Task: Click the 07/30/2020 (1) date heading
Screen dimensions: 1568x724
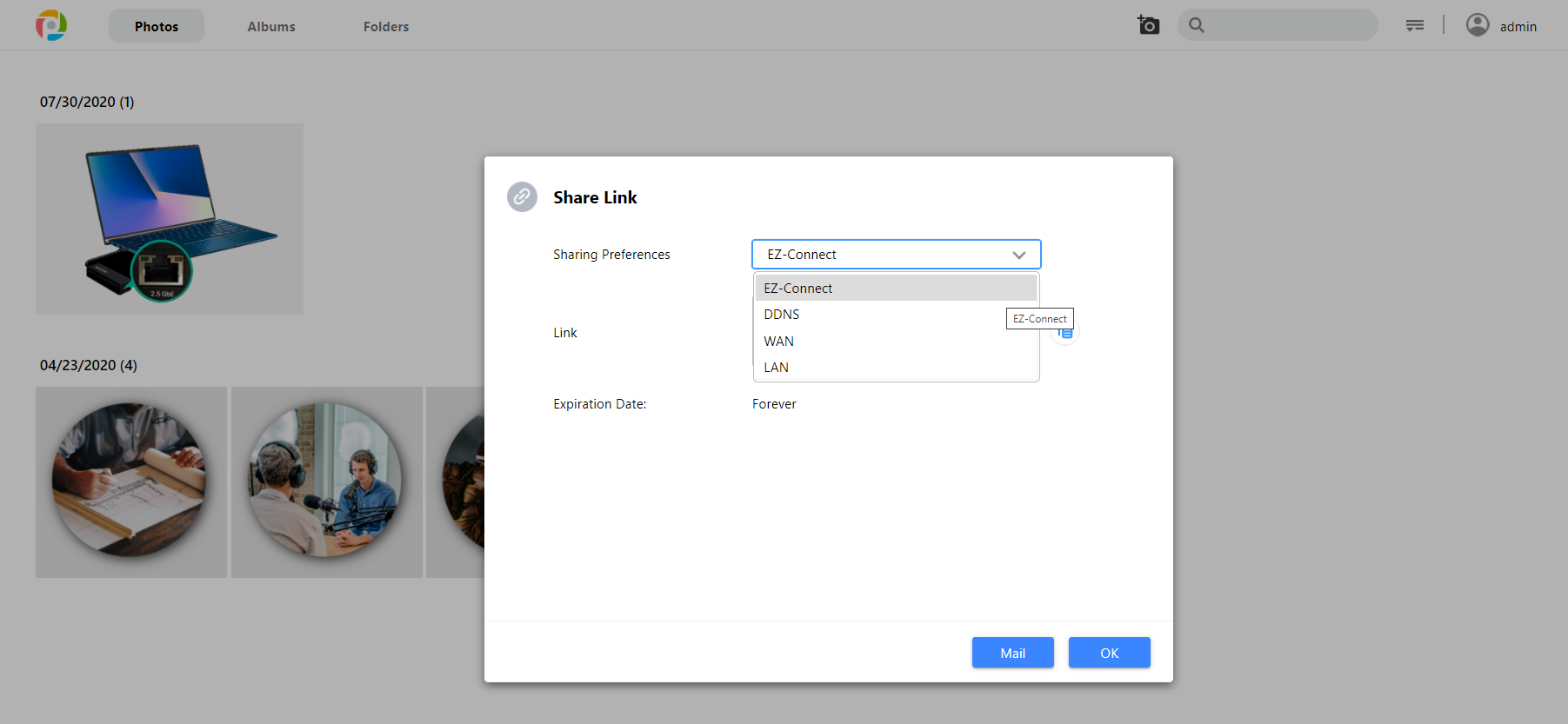Action: 87,102
